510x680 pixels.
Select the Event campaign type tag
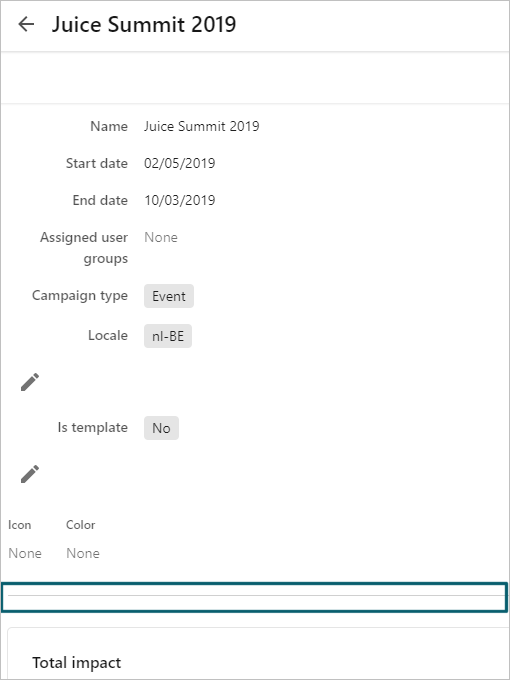[169, 296]
